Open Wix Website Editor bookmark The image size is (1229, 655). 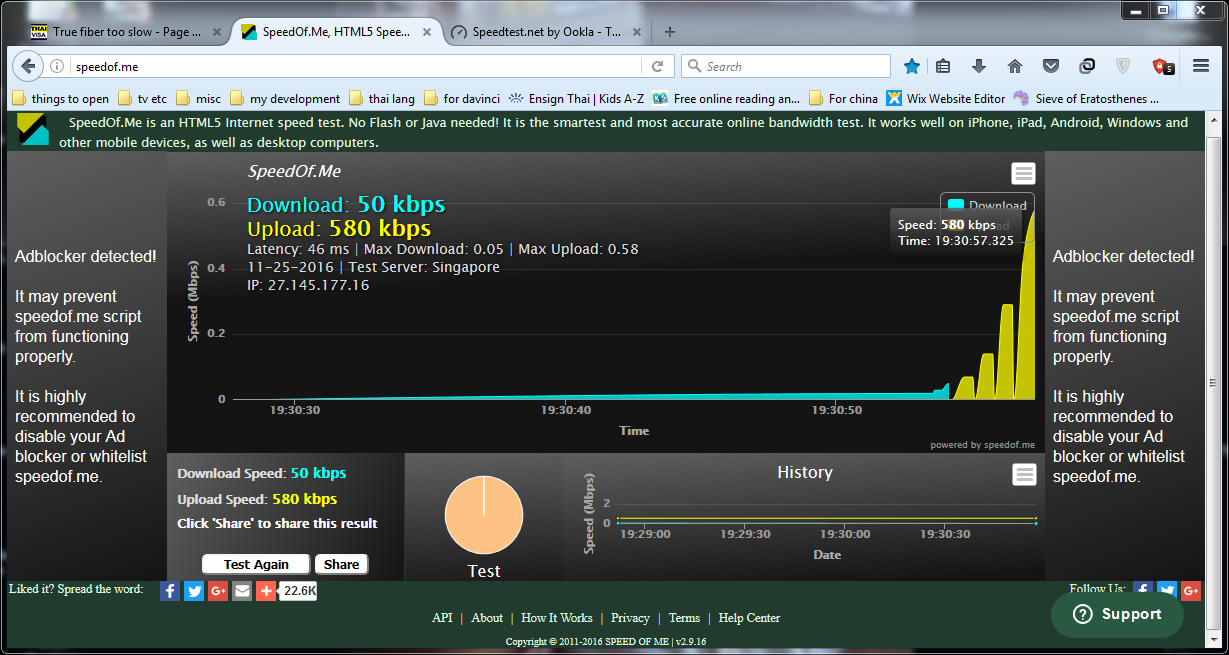coord(946,98)
